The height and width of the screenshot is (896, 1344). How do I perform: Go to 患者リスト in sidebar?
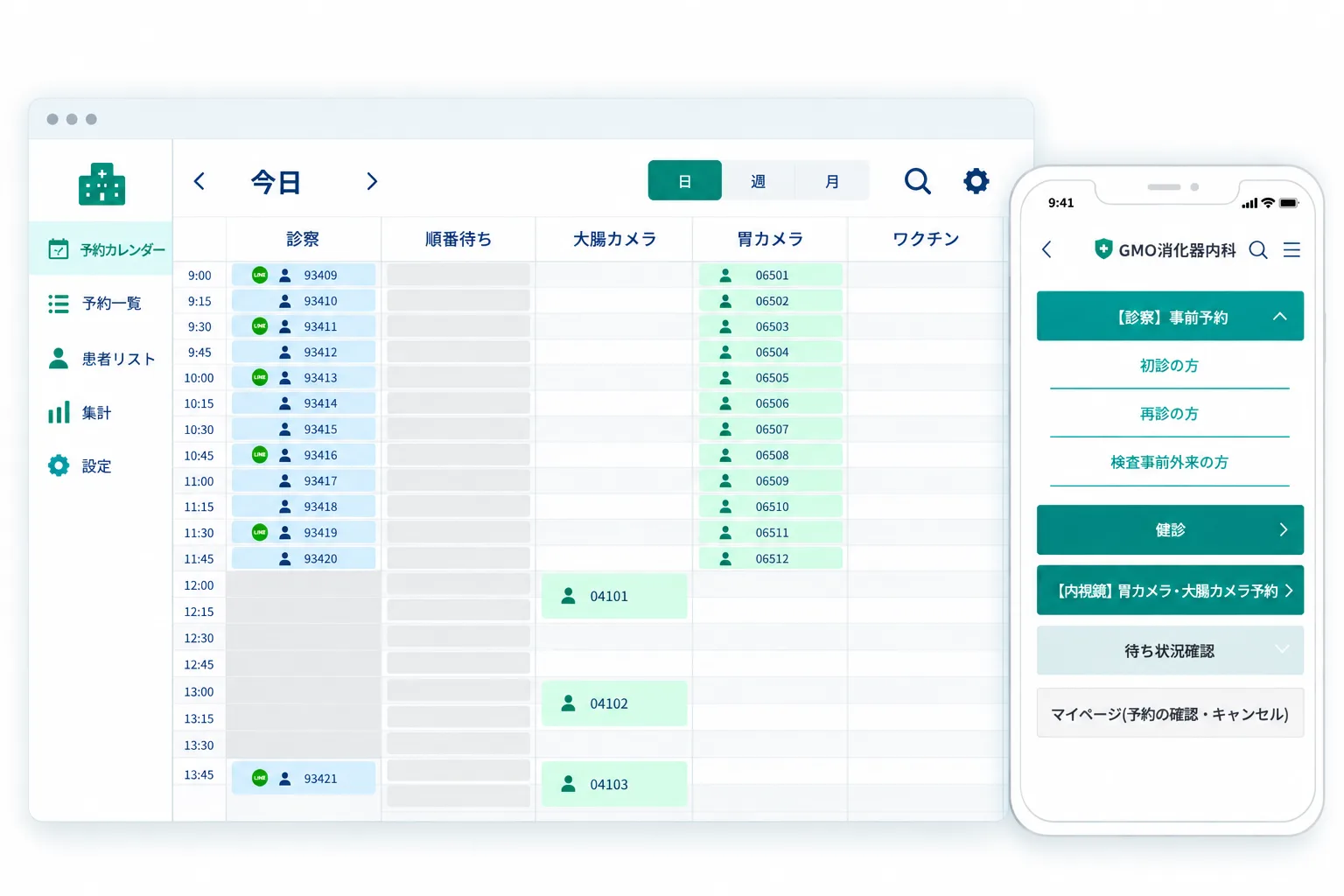(x=101, y=359)
